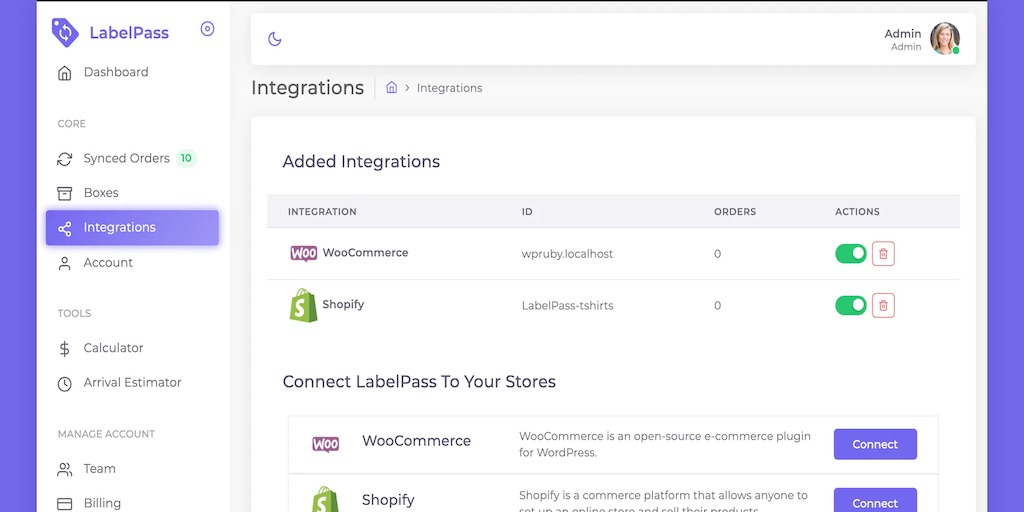The image size is (1024, 512).
Task: Switch to dark mode with moon icon
Action: point(275,39)
